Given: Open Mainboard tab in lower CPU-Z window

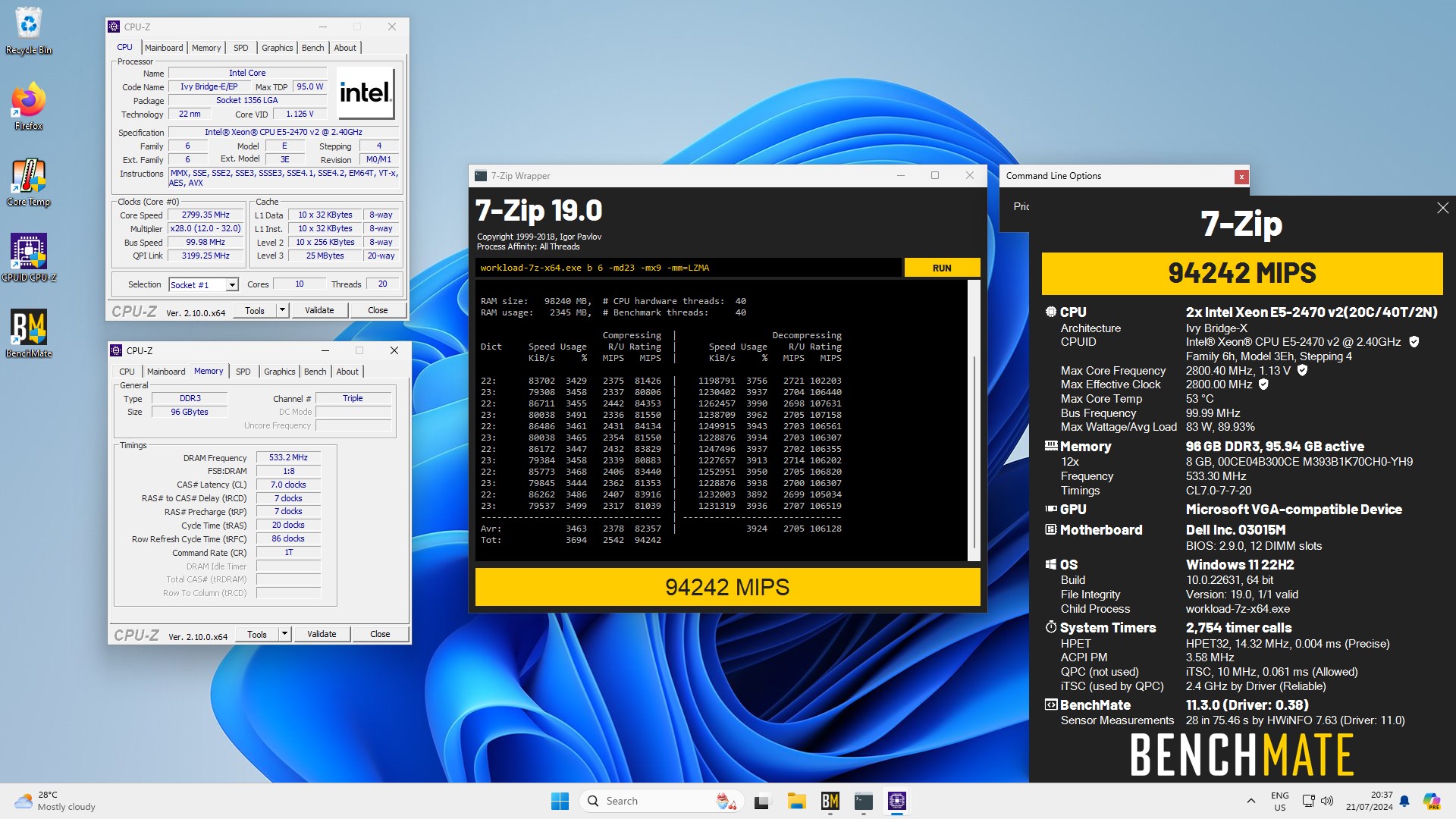Looking at the screenshot, I should (166, 372).
